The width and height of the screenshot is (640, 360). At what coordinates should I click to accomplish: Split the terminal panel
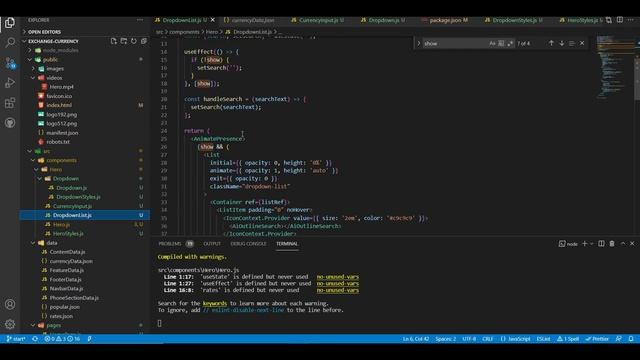tap(601, 244)
